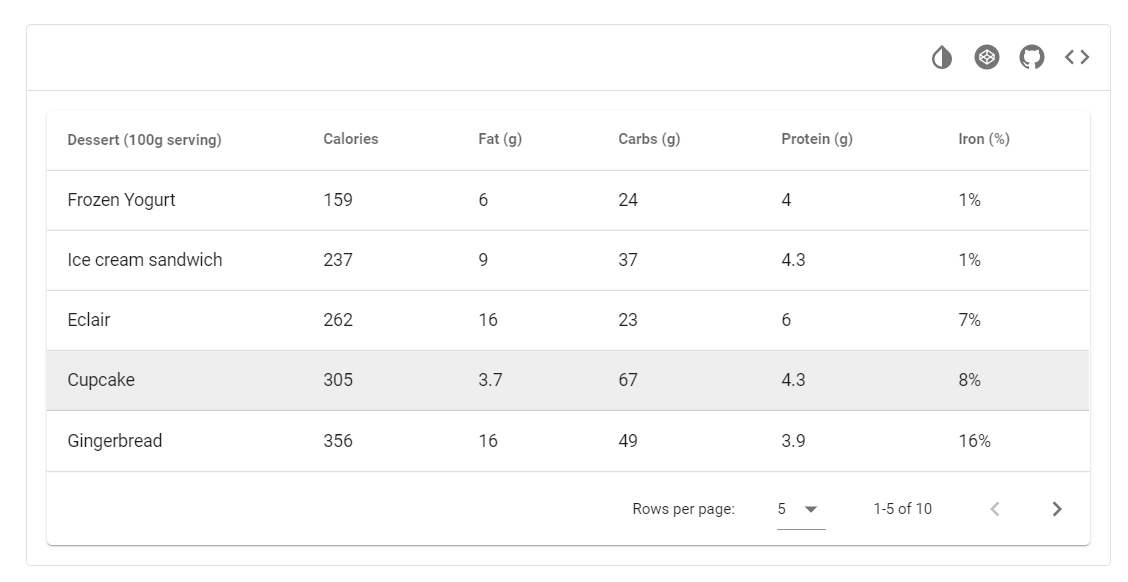
Task: Sort by Iron (%) column header
Action: pos(984,139)
